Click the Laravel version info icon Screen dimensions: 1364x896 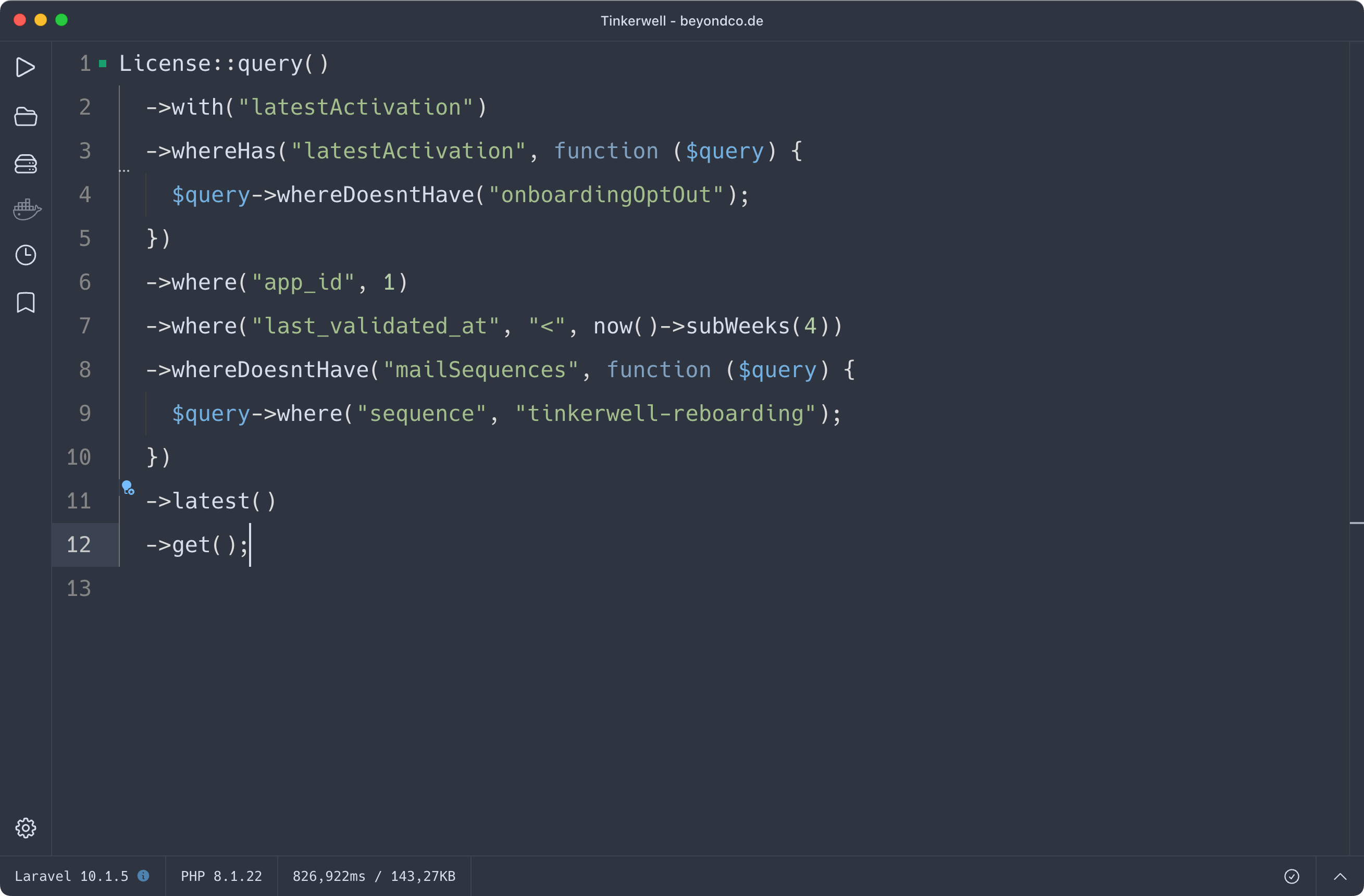coord(143,875)
